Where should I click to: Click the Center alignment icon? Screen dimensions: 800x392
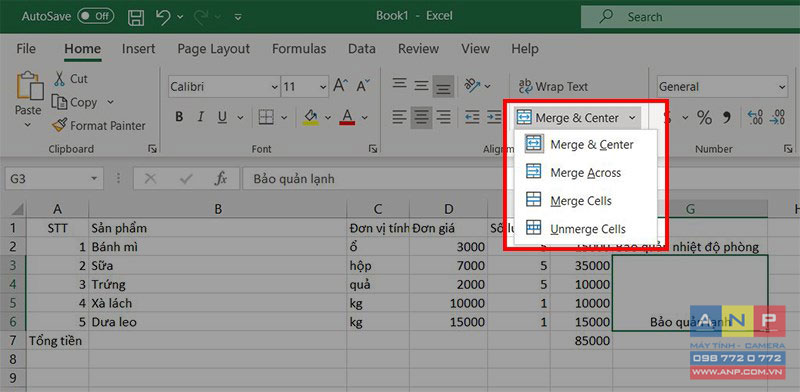tap(421, 117)
